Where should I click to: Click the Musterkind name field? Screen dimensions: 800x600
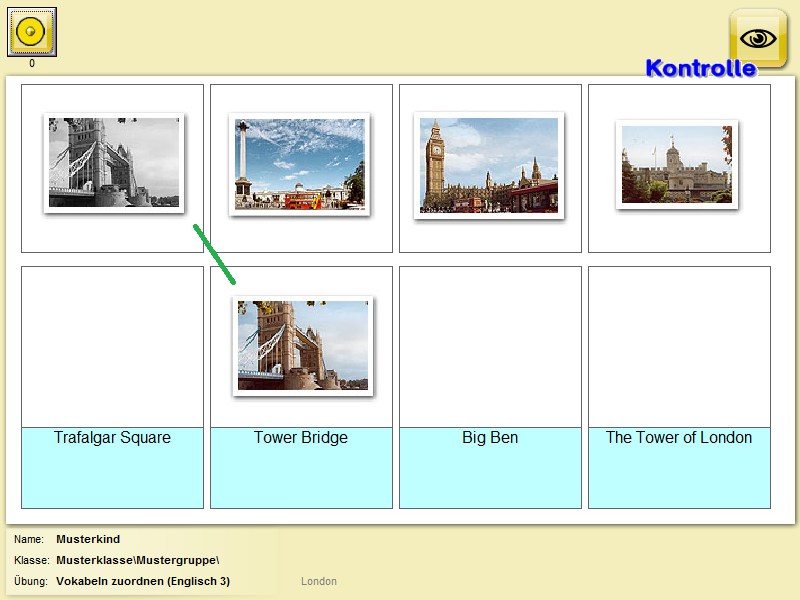(x=88, y=540)
